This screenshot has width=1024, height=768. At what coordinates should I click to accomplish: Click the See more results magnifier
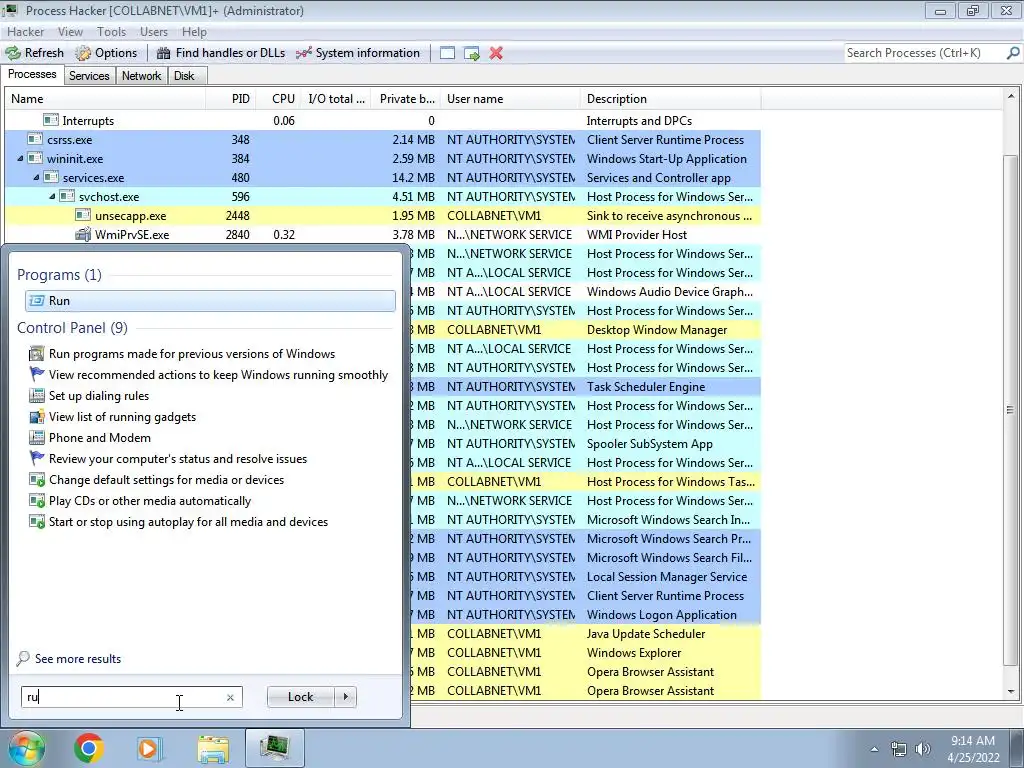(x=24, y=658)
